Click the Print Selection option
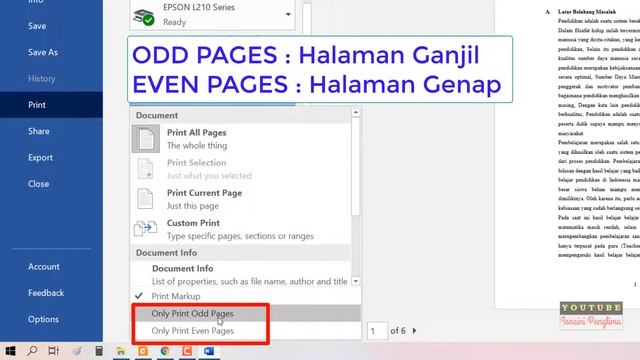640x360 pixels. click(241, 169)
